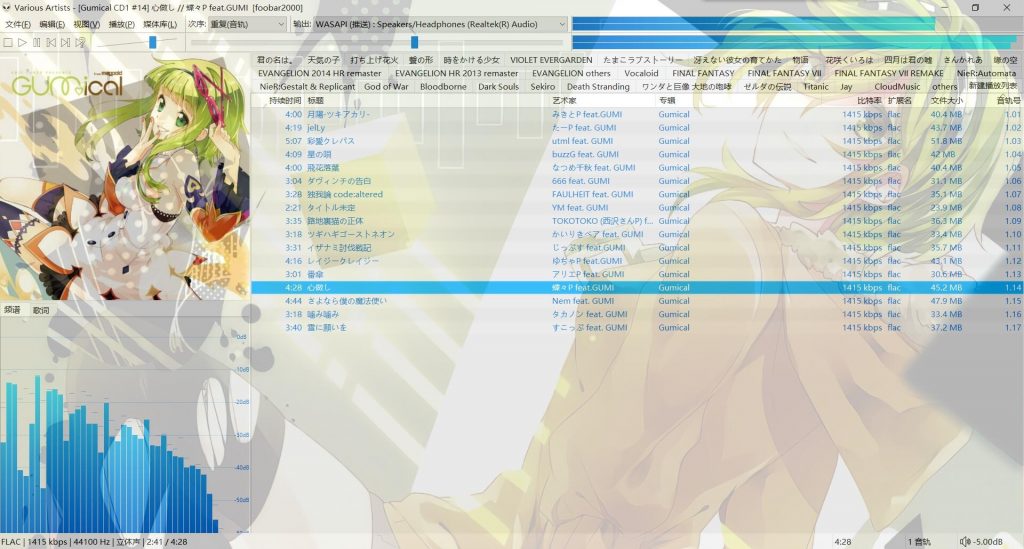Open the VIOLET EVERGARDEN playlist tab
The width and height of the screenshot is (1024, 549).
coord(551,60)
